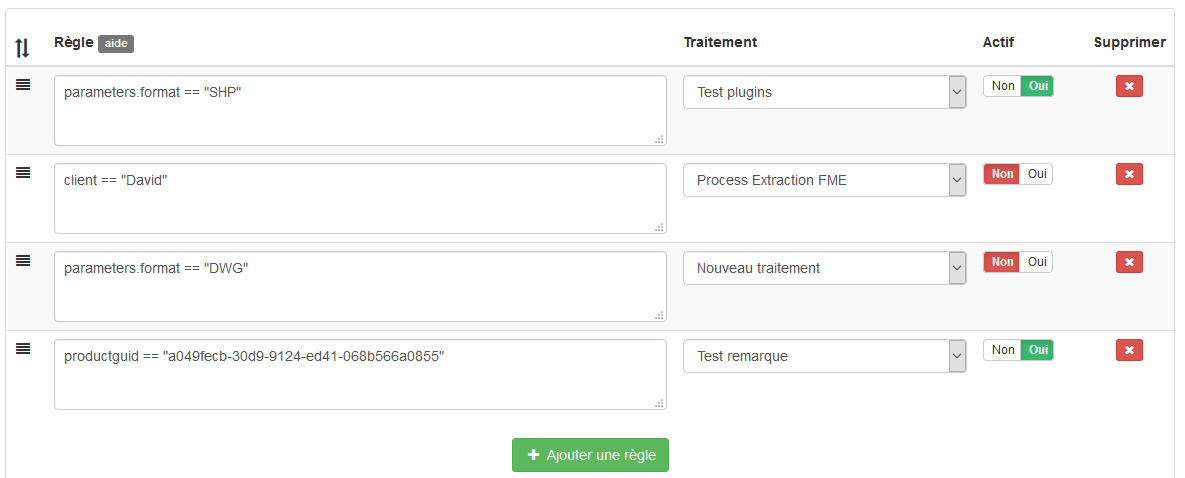The height and width of the screenshot is (478, 1185).
Task: Set SHP rule active to Non
Action: click(1003, 86)
